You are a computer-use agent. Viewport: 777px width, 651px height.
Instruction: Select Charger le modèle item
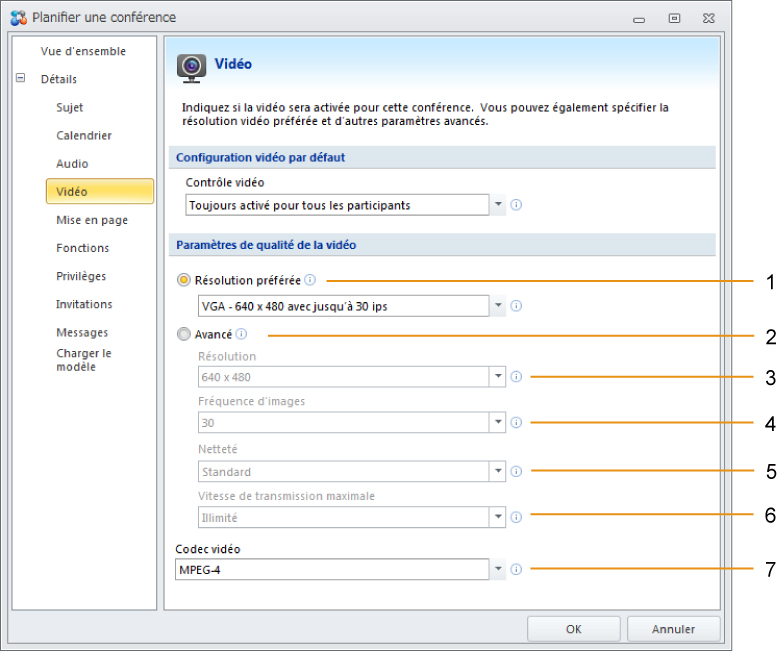[x=84, y=360]
